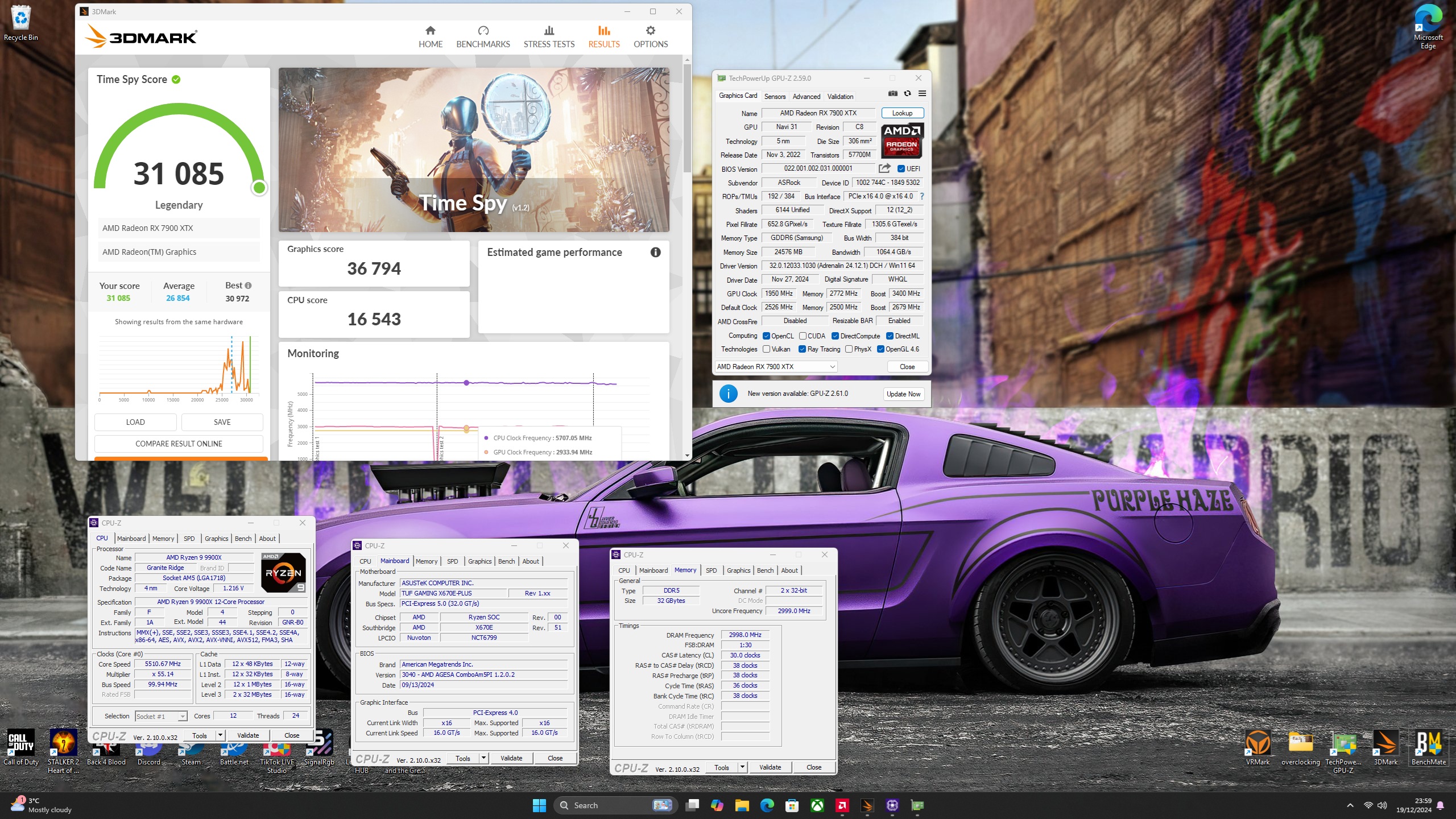Expand the Tools dropdown arrow in CPU-Z Memory window
Screen dimensions: 1456x819
742,767
